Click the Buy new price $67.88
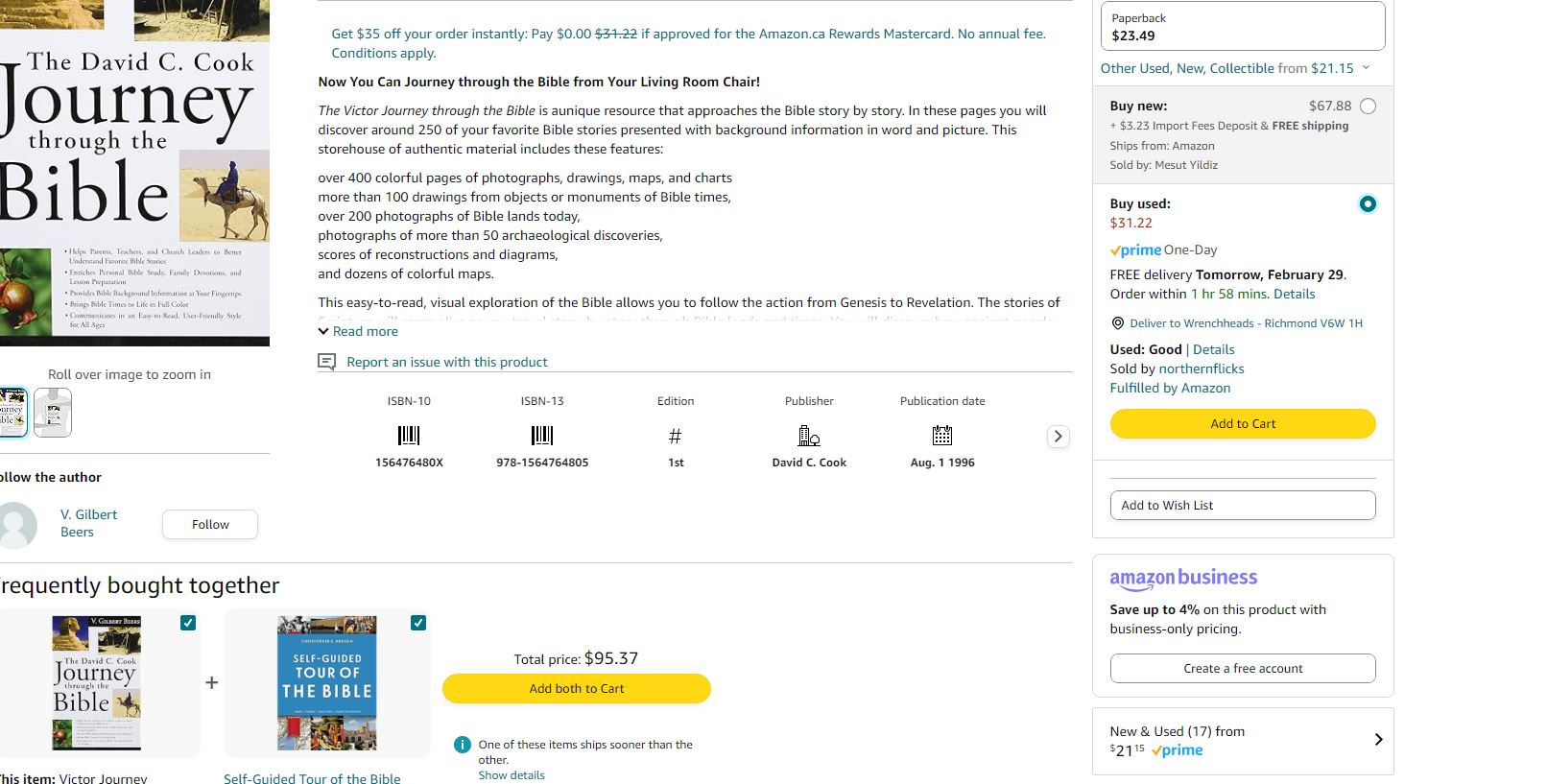Viewport: 1547px width, 784px height. [x=1329, y=106]
